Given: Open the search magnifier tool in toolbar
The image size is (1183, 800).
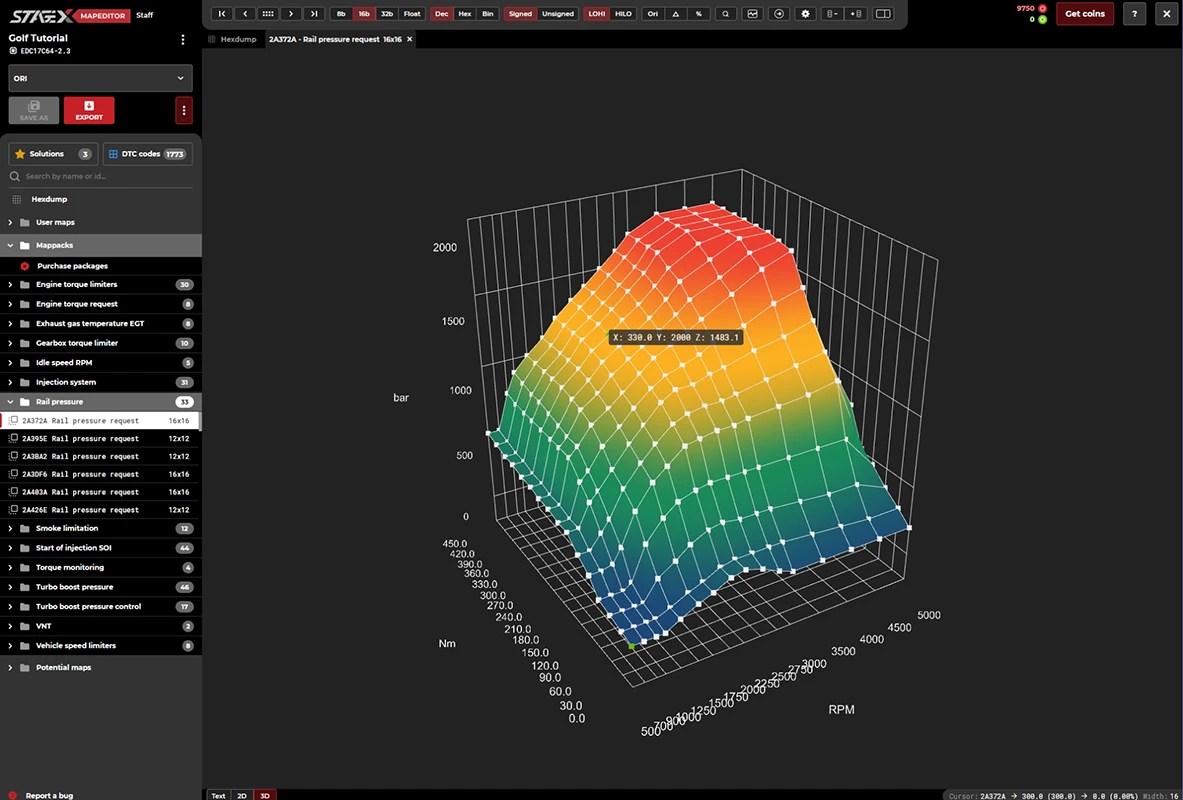Looking at the screenshot, I should [726, 14].
